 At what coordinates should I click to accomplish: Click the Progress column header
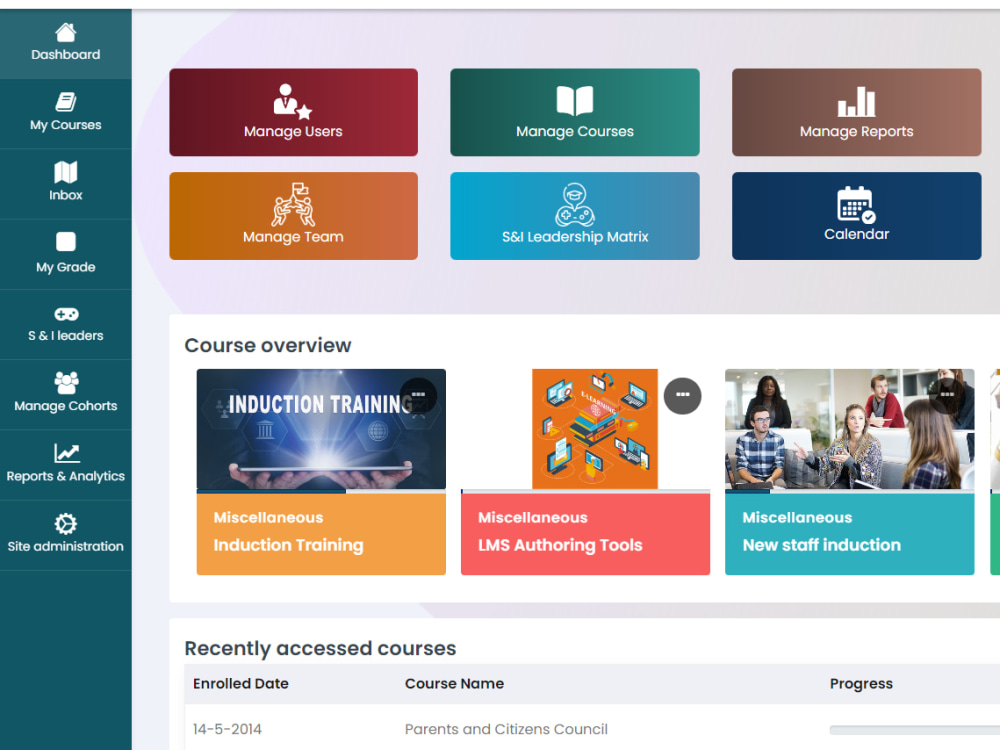[x=861, y=684]
